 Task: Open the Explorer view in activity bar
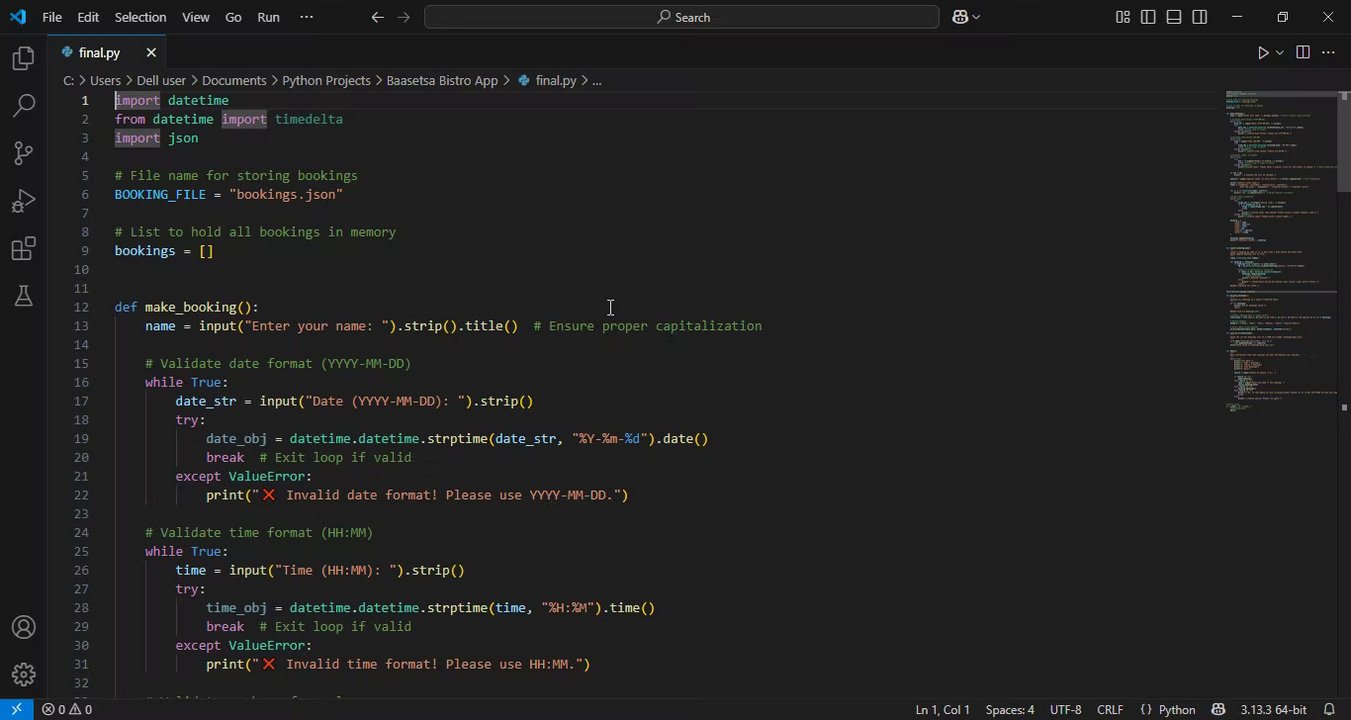click(23, 59)
